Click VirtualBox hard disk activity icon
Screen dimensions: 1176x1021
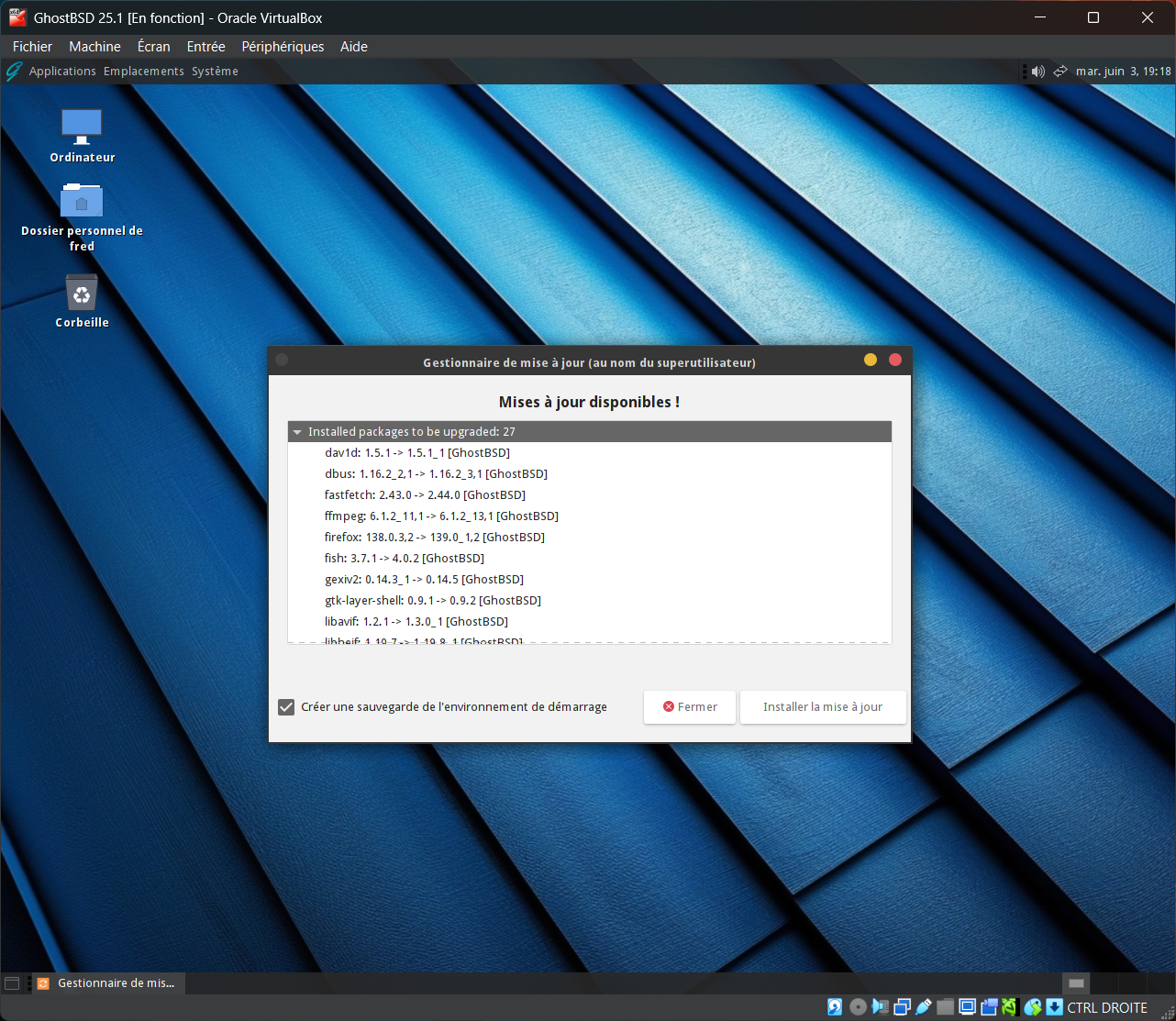tap(835, 1007)
